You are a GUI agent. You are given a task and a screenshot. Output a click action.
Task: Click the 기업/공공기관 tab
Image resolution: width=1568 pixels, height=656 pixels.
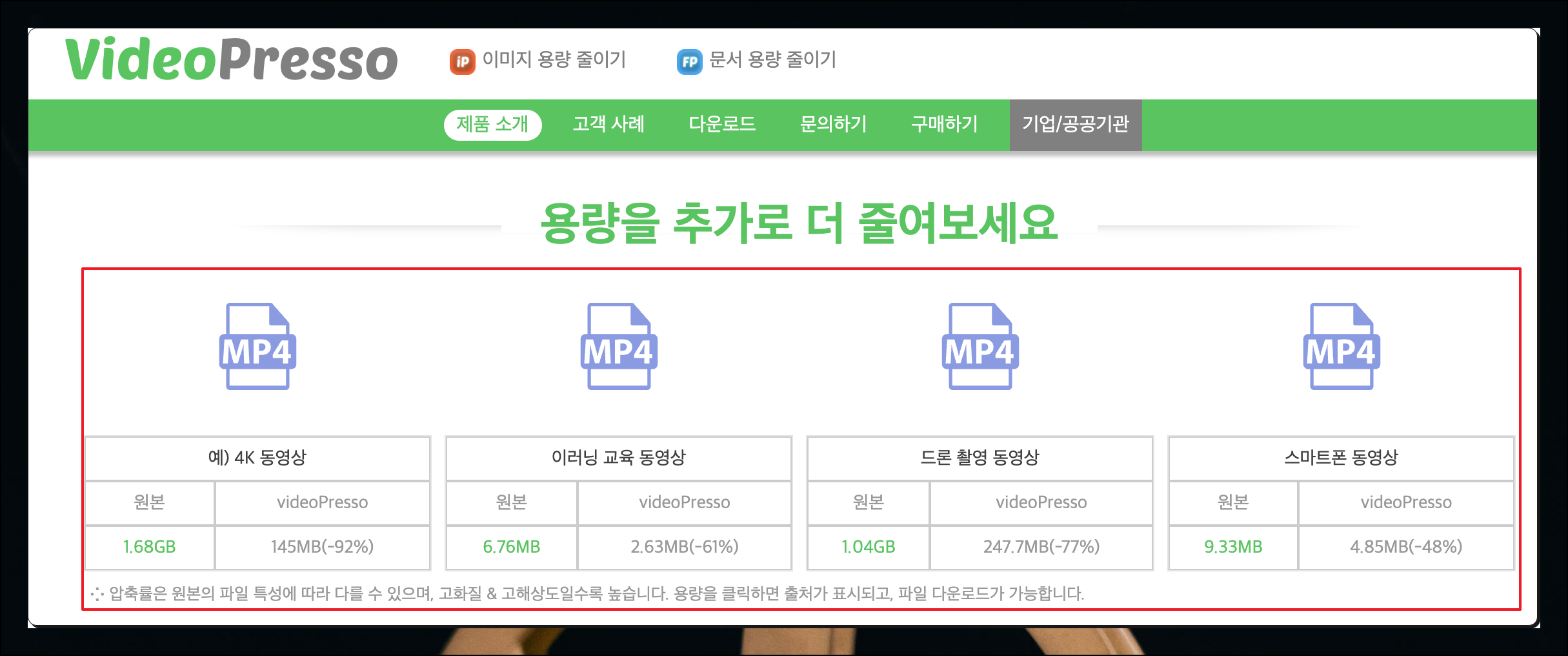click(x=1076, y=125)
